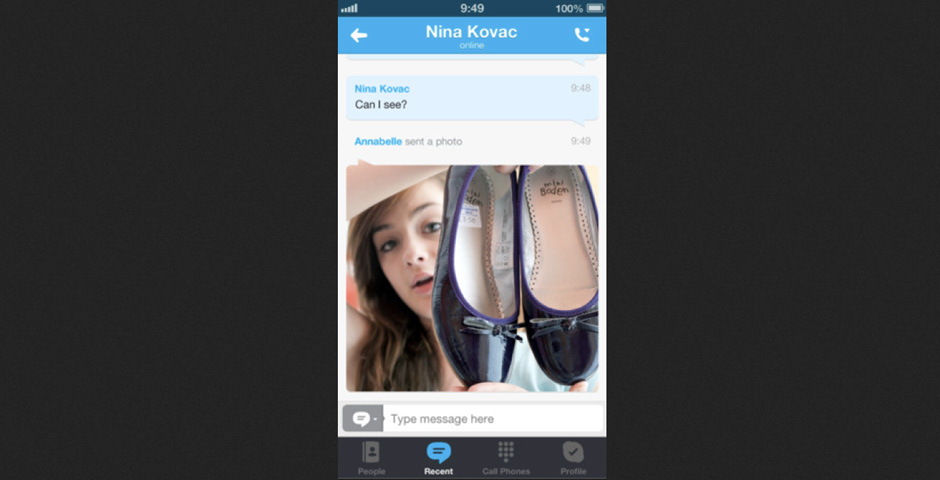This screenshot has height=480, width=940.
Task: Tap the Annabelle sender name link
Action: point(378,141)
